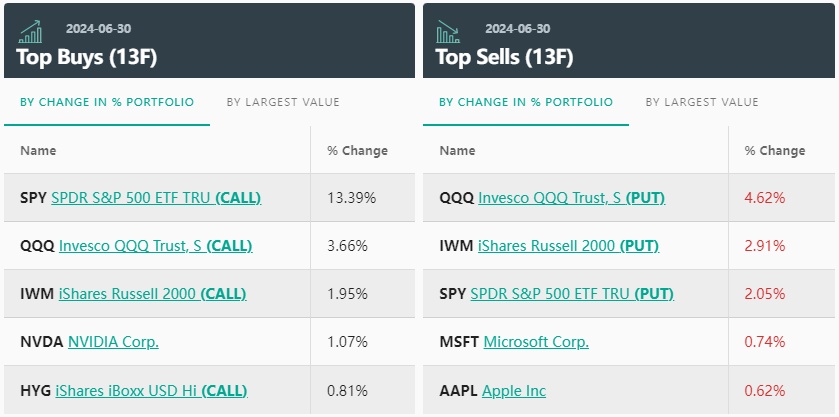Image resolution: width=839 pixels, height=417 pixels.
Task: Click the Top Sells '% Change' column header
Action: [x=775, y=151]
